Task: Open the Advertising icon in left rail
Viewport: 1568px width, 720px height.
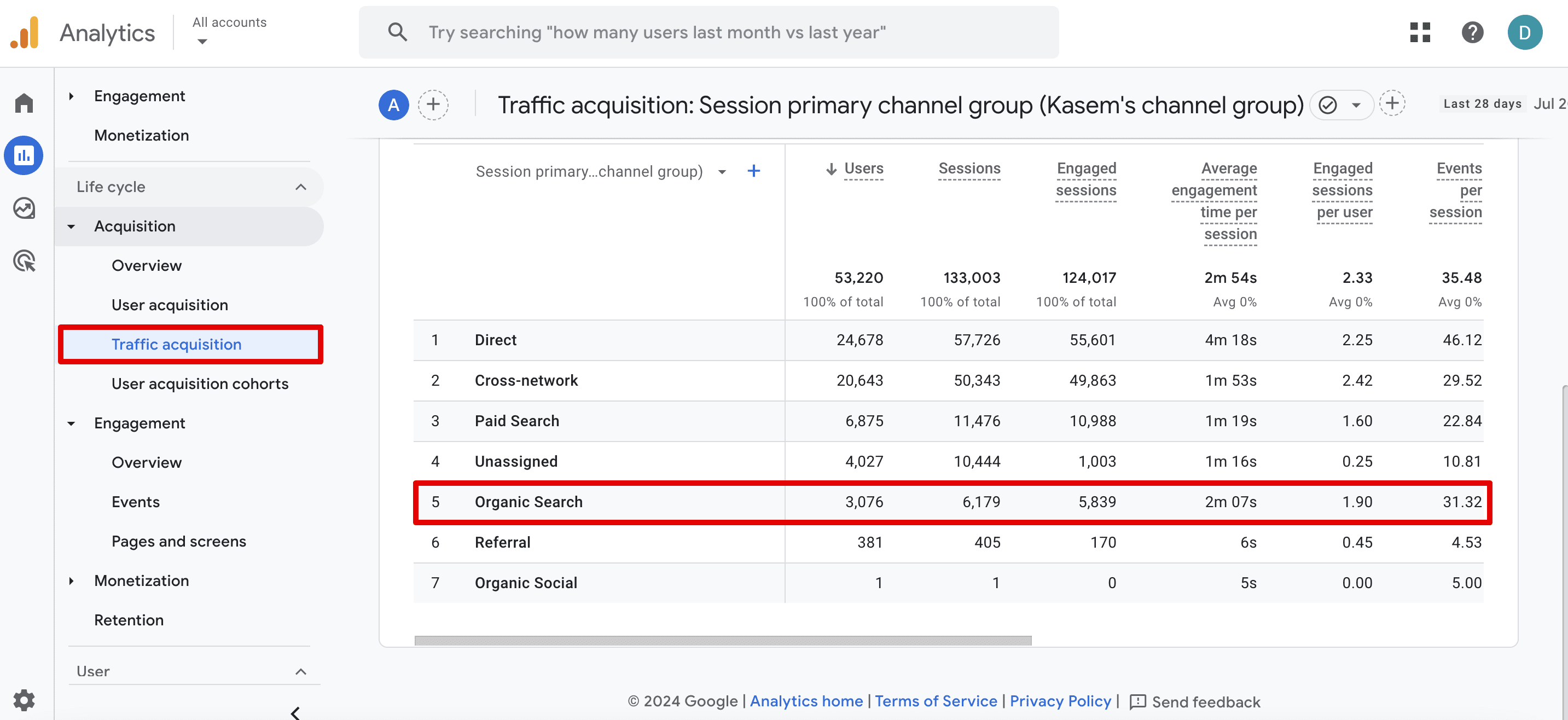Action: pos(24,261)
